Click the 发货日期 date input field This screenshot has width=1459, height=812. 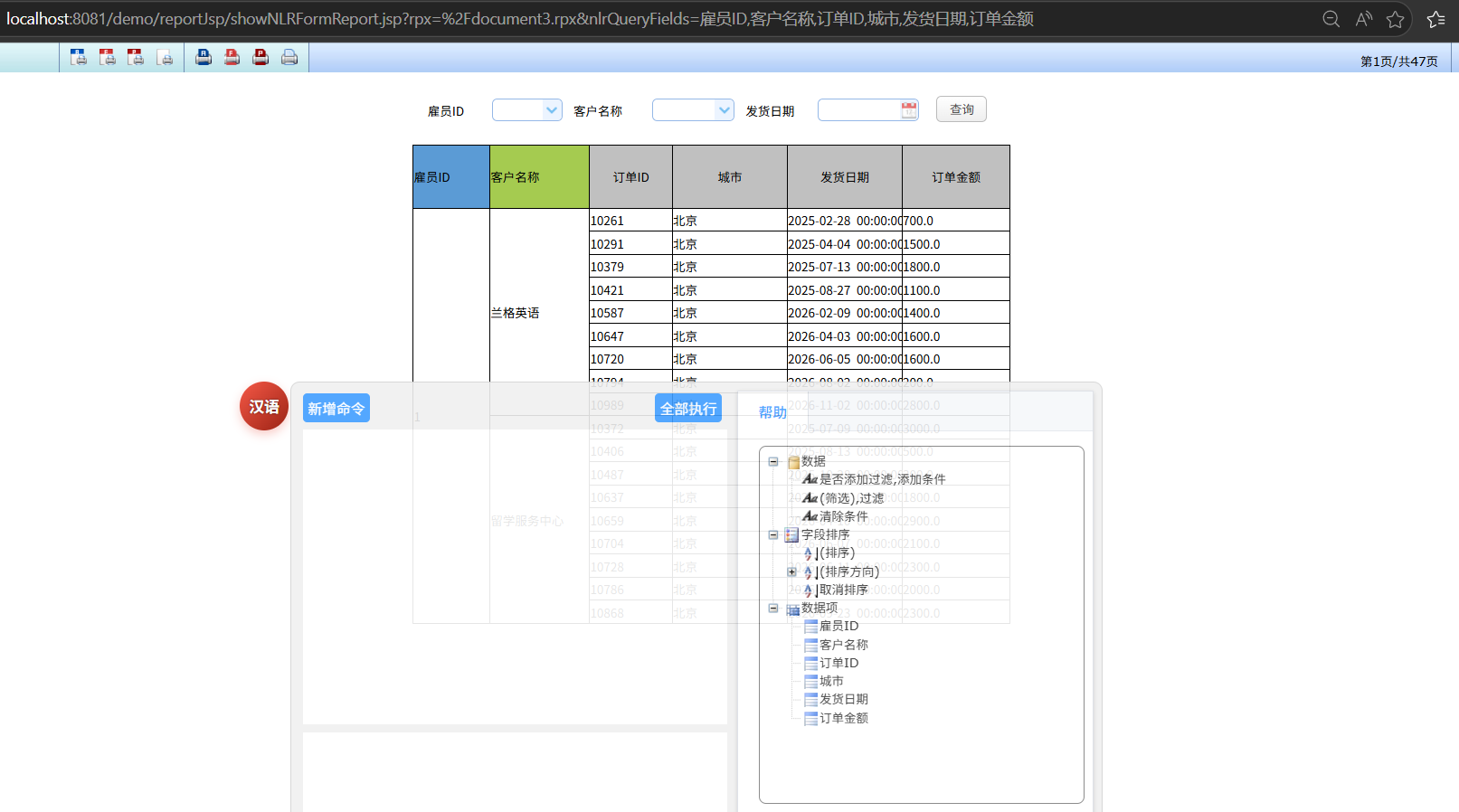(x=859, y=110)
